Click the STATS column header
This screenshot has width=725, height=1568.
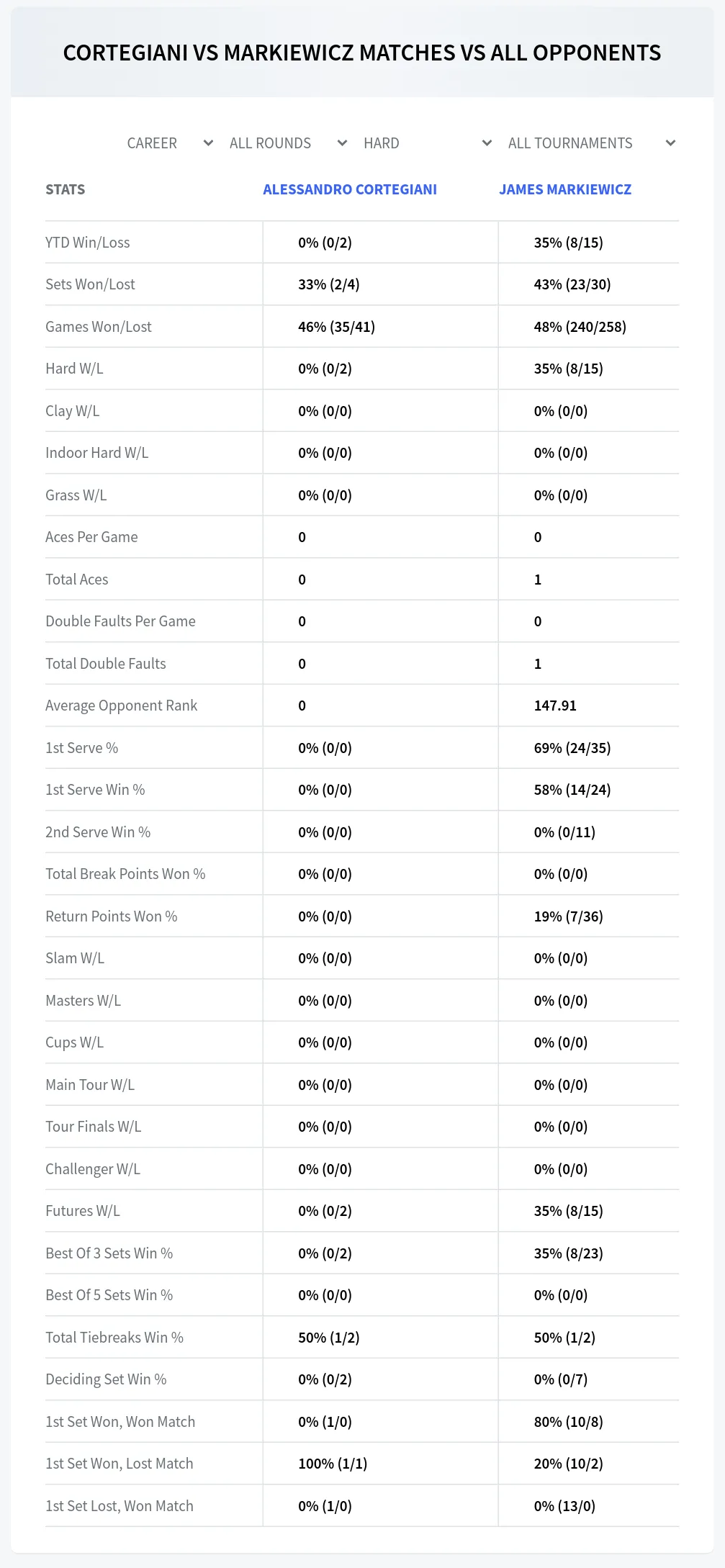(x=66, y=189)
